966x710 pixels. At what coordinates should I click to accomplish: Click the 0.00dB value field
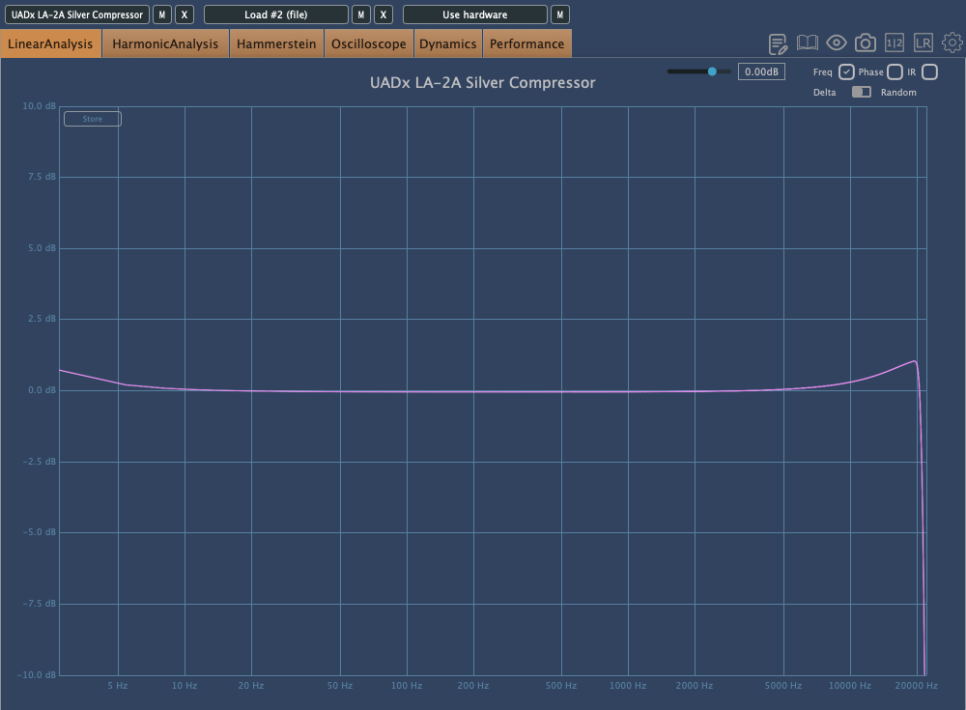click(x=761, y=72)
